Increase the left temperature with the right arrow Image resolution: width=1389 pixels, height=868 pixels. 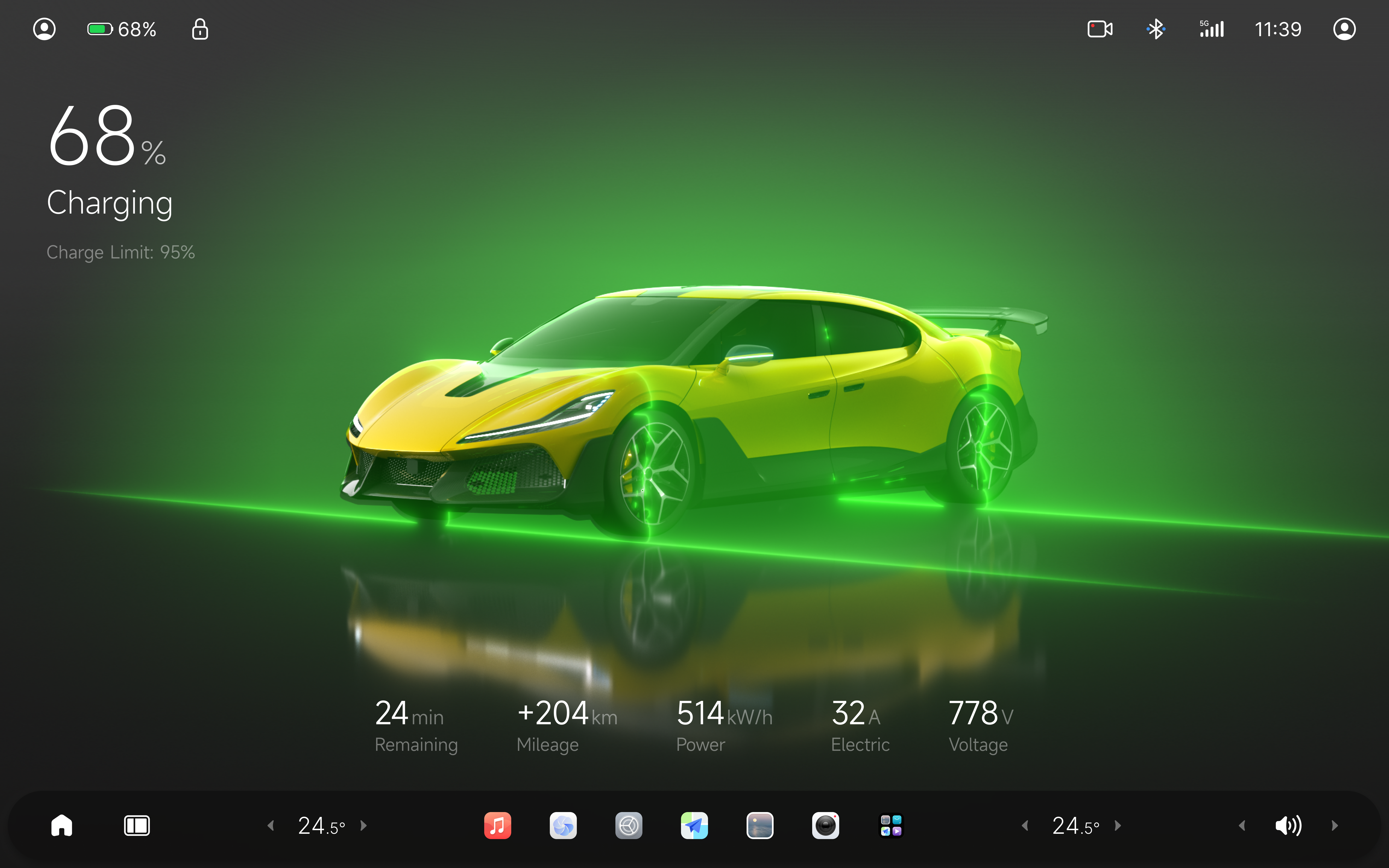click(363, 826)
